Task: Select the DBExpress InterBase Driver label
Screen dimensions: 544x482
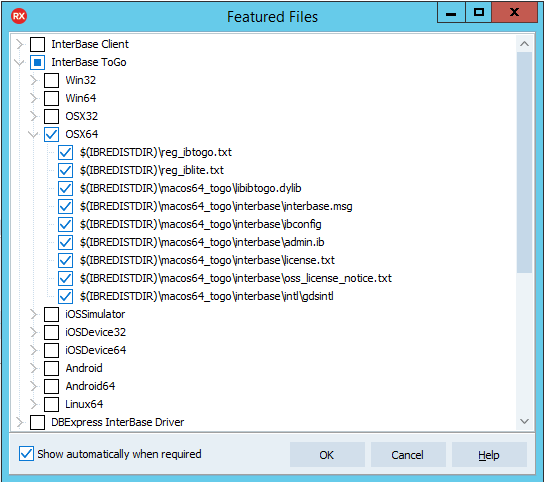Action: [118, 422]
